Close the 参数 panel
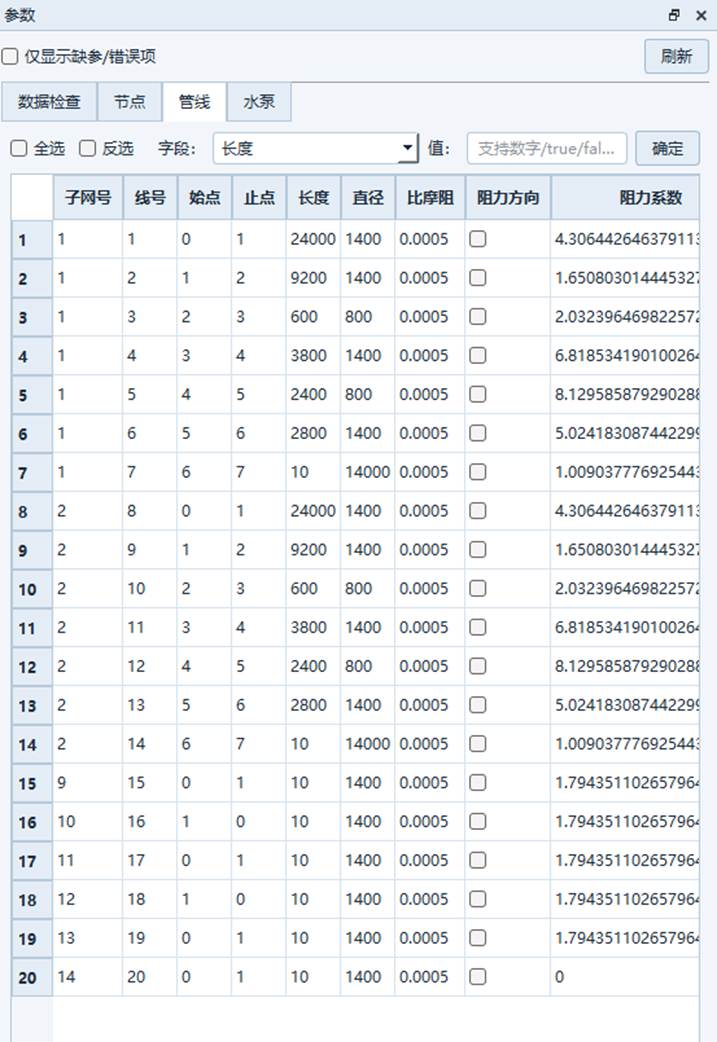Viewport: 717px width, 1042px height. click(x=701, y=15)
